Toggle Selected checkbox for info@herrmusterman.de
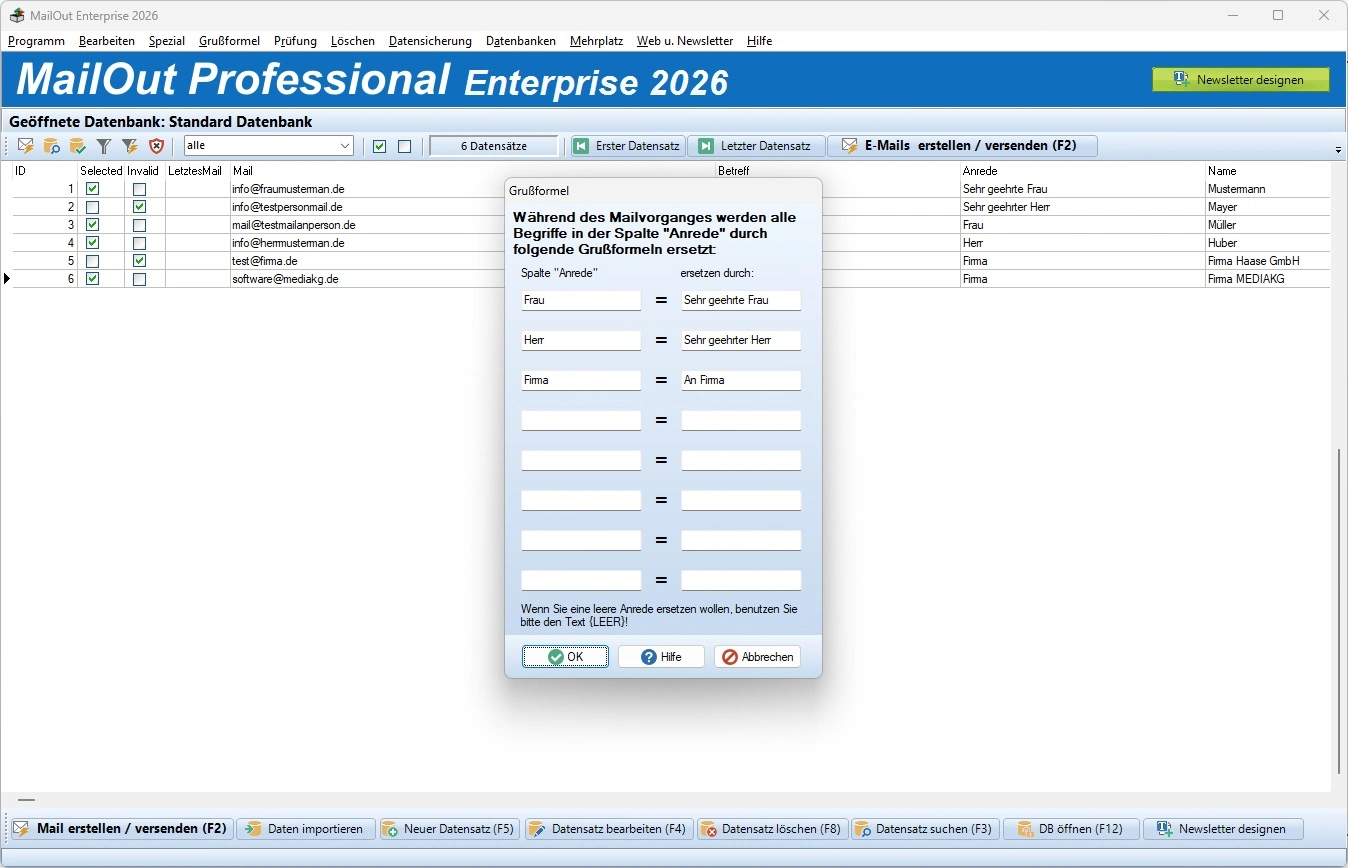Screen dimensions: 1348x868 (93, 243)
